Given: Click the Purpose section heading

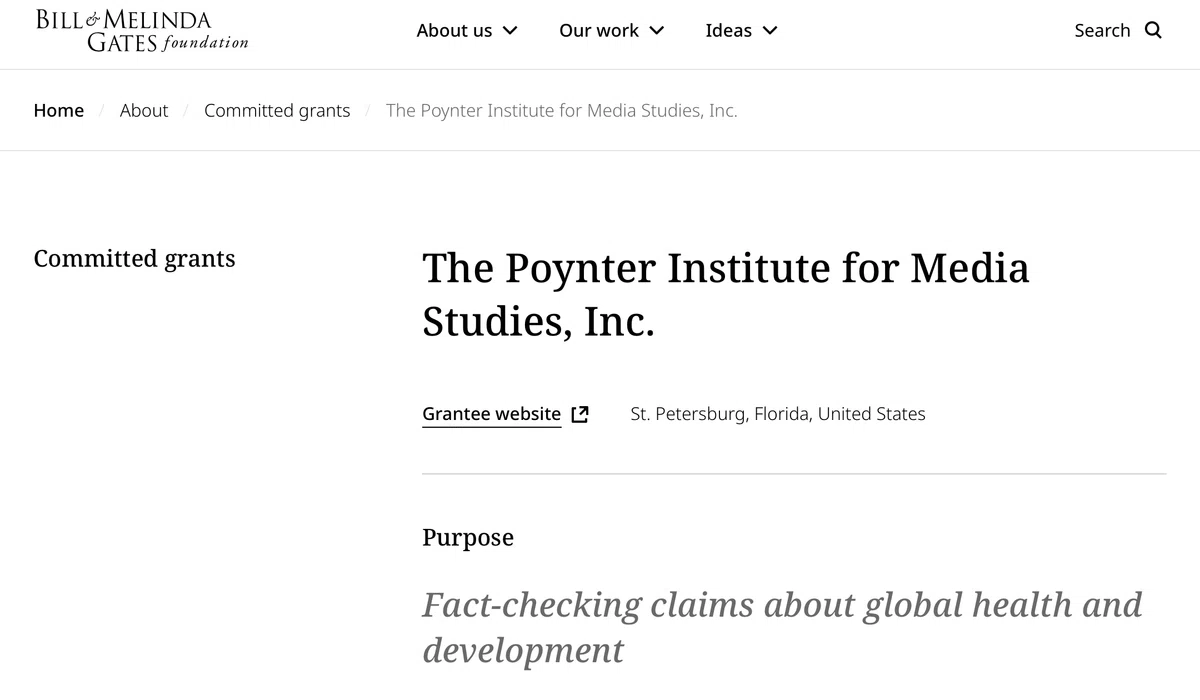Looking at the screenshot, I should point(468,538).
